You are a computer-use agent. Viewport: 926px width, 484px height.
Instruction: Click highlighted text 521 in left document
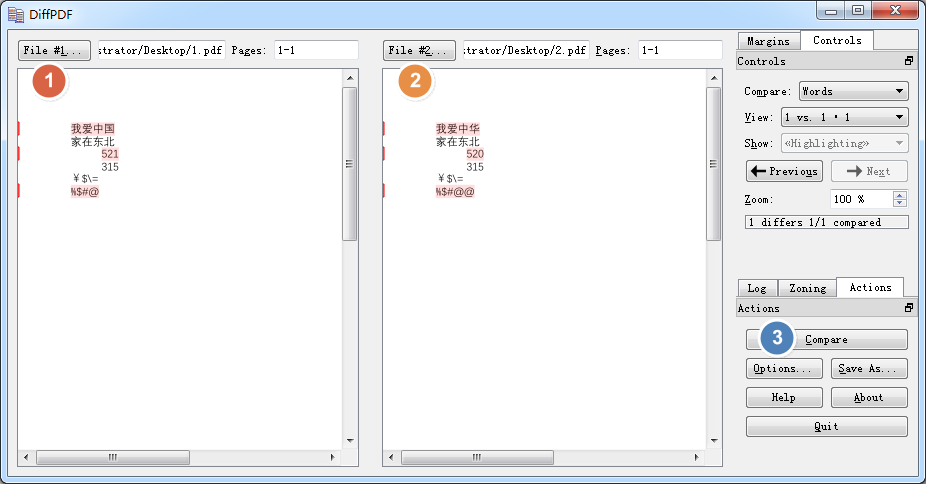point(110,154)
